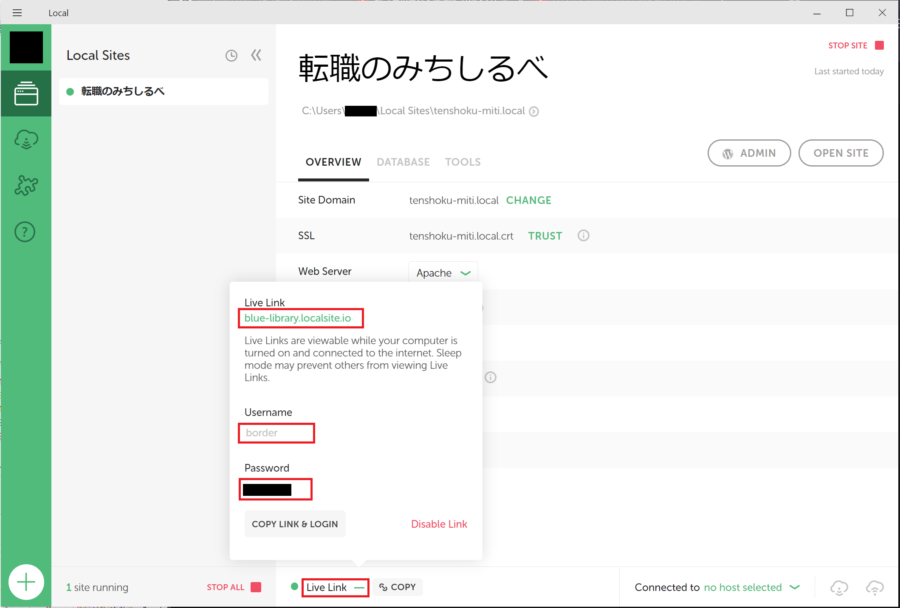Click the '1 site running' status text

coord(97,587)
